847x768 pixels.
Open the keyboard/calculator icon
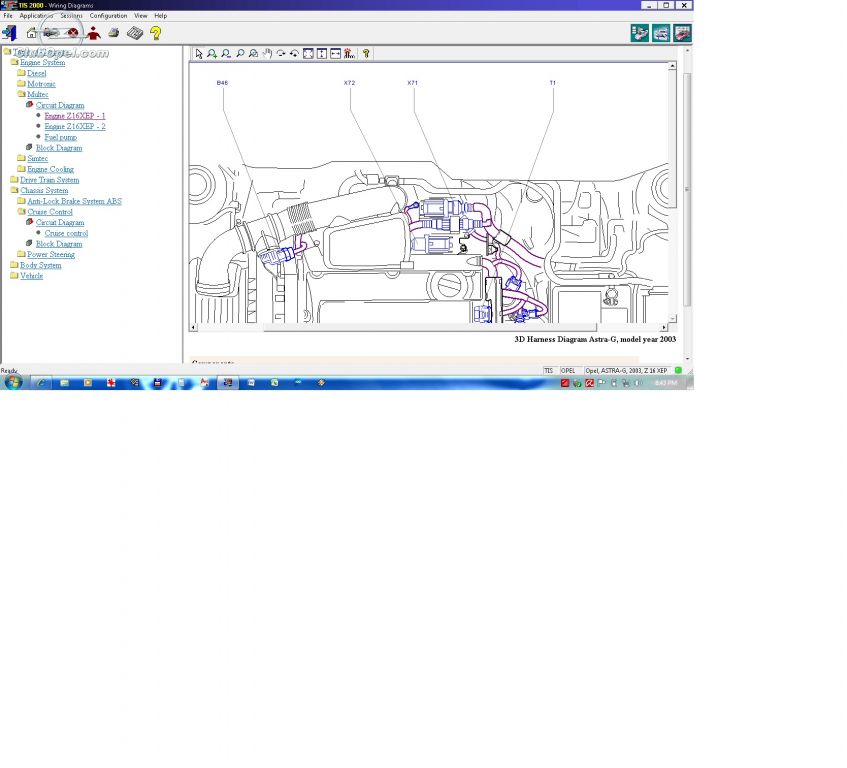(x=135, y=33)
